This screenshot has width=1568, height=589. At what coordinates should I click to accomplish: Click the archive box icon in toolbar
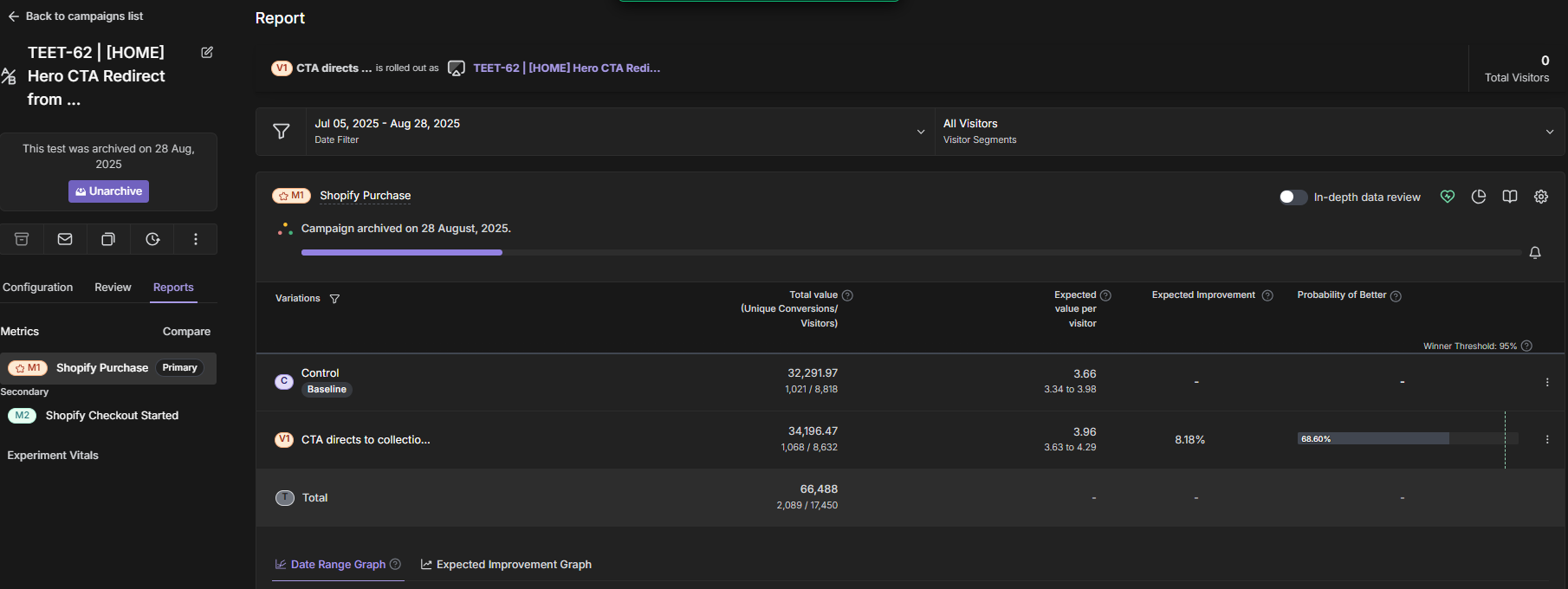coord(22,239)
